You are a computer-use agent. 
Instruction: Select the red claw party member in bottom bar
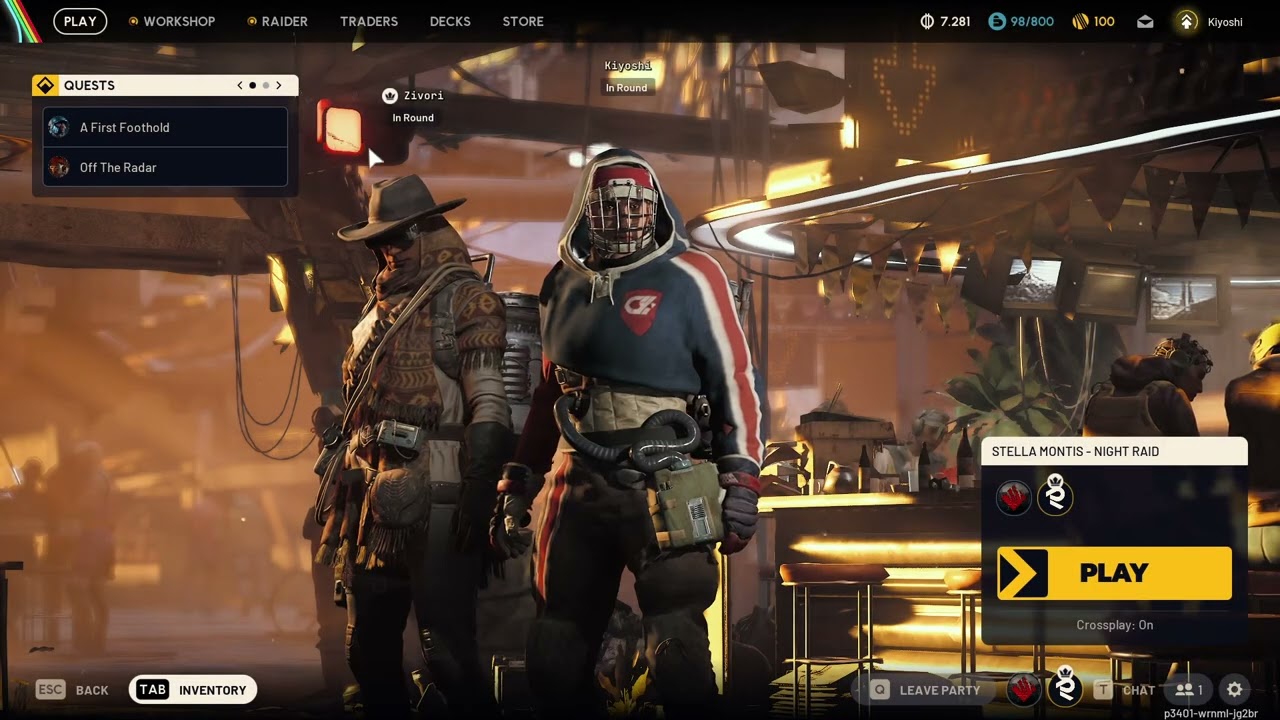point(1023,689)
